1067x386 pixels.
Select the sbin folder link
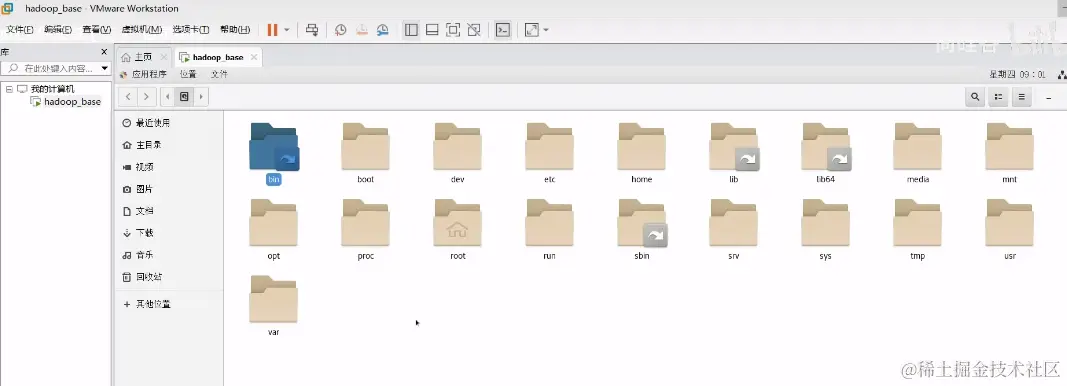tap(642, 229)
